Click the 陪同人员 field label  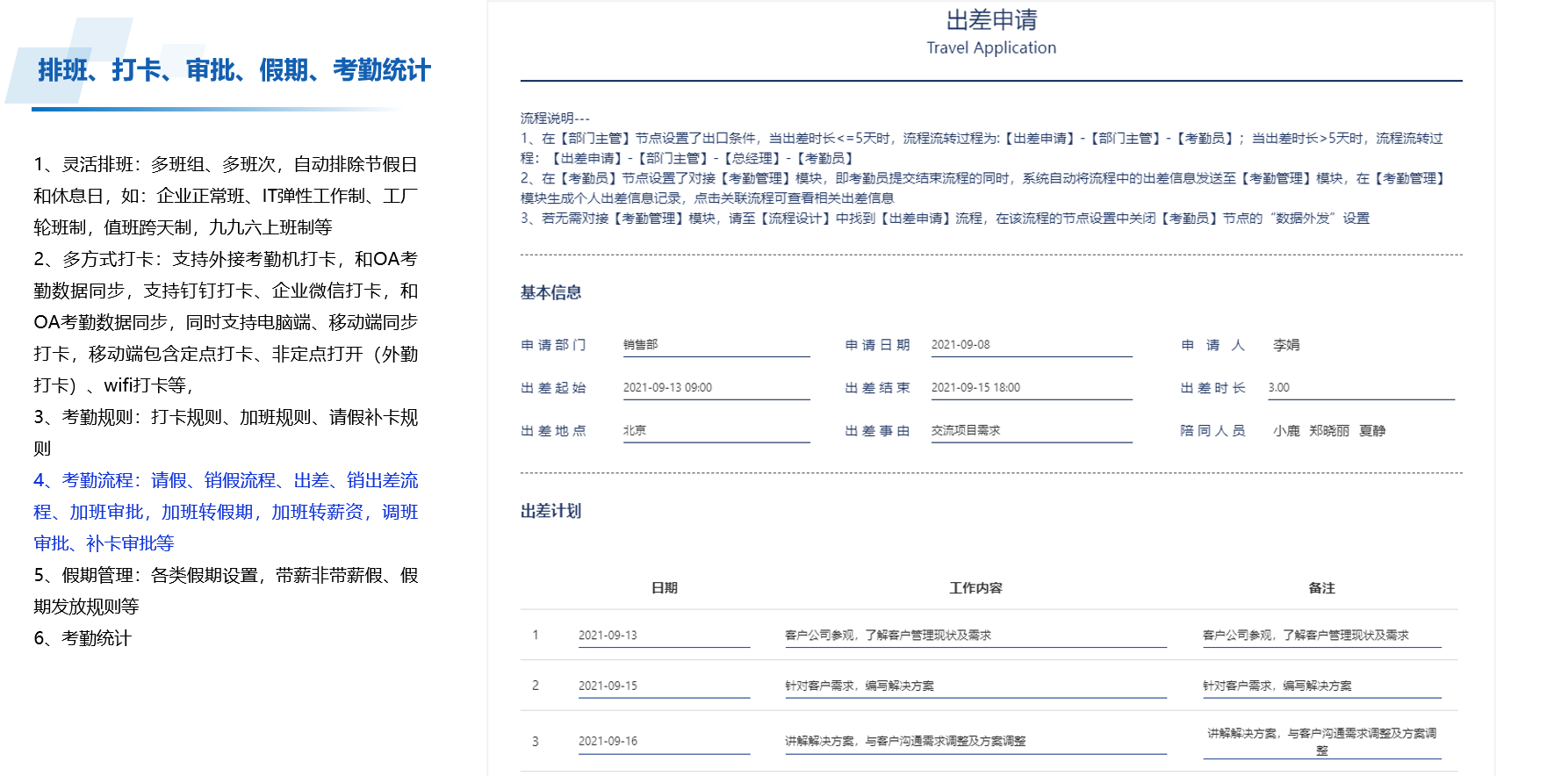click(x=1212, y=431)
